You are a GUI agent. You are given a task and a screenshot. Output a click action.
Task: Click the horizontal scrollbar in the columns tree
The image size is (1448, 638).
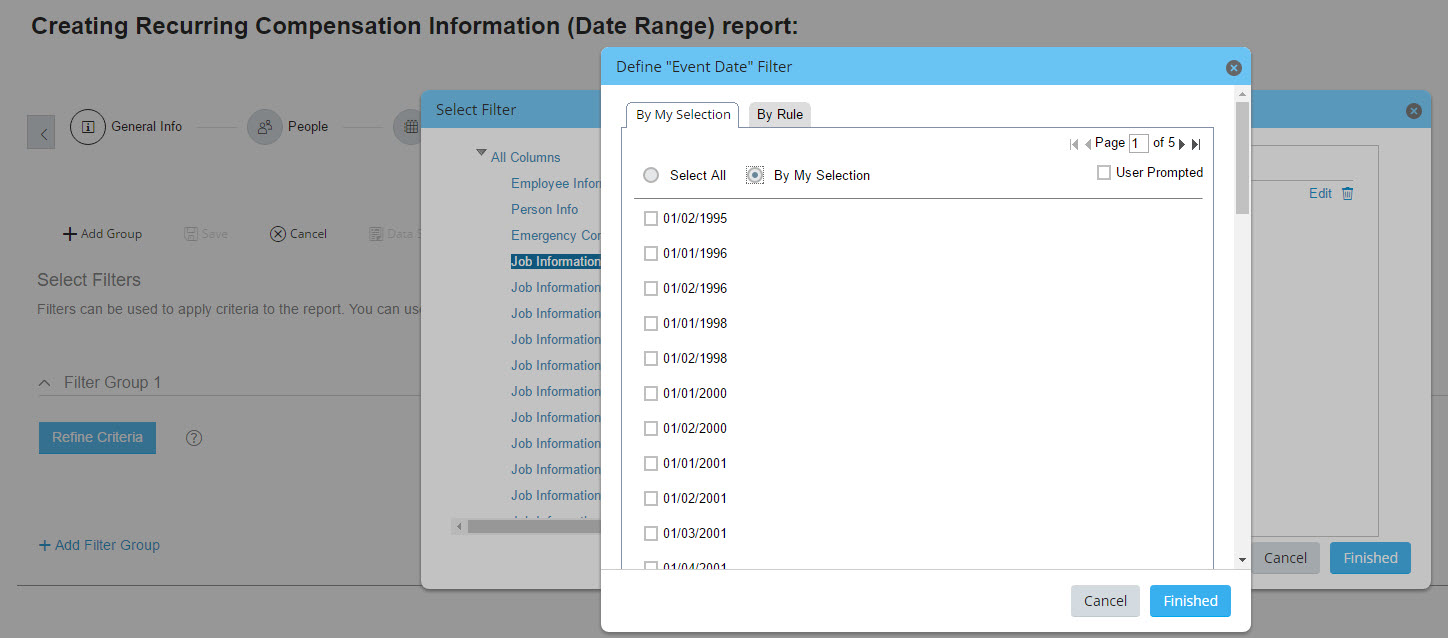(533, 526)
